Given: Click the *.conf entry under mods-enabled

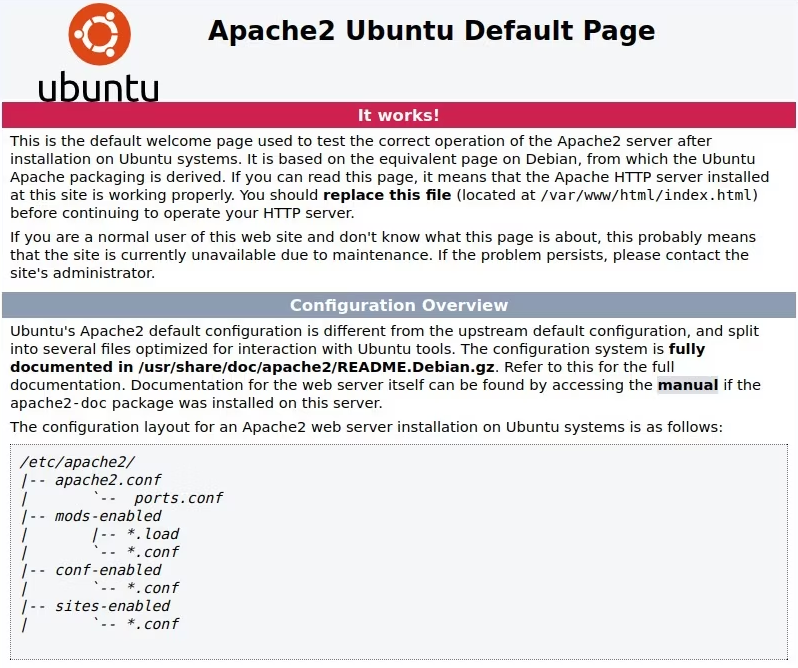Looking at the screenshot, I should (x=153, y=552).
